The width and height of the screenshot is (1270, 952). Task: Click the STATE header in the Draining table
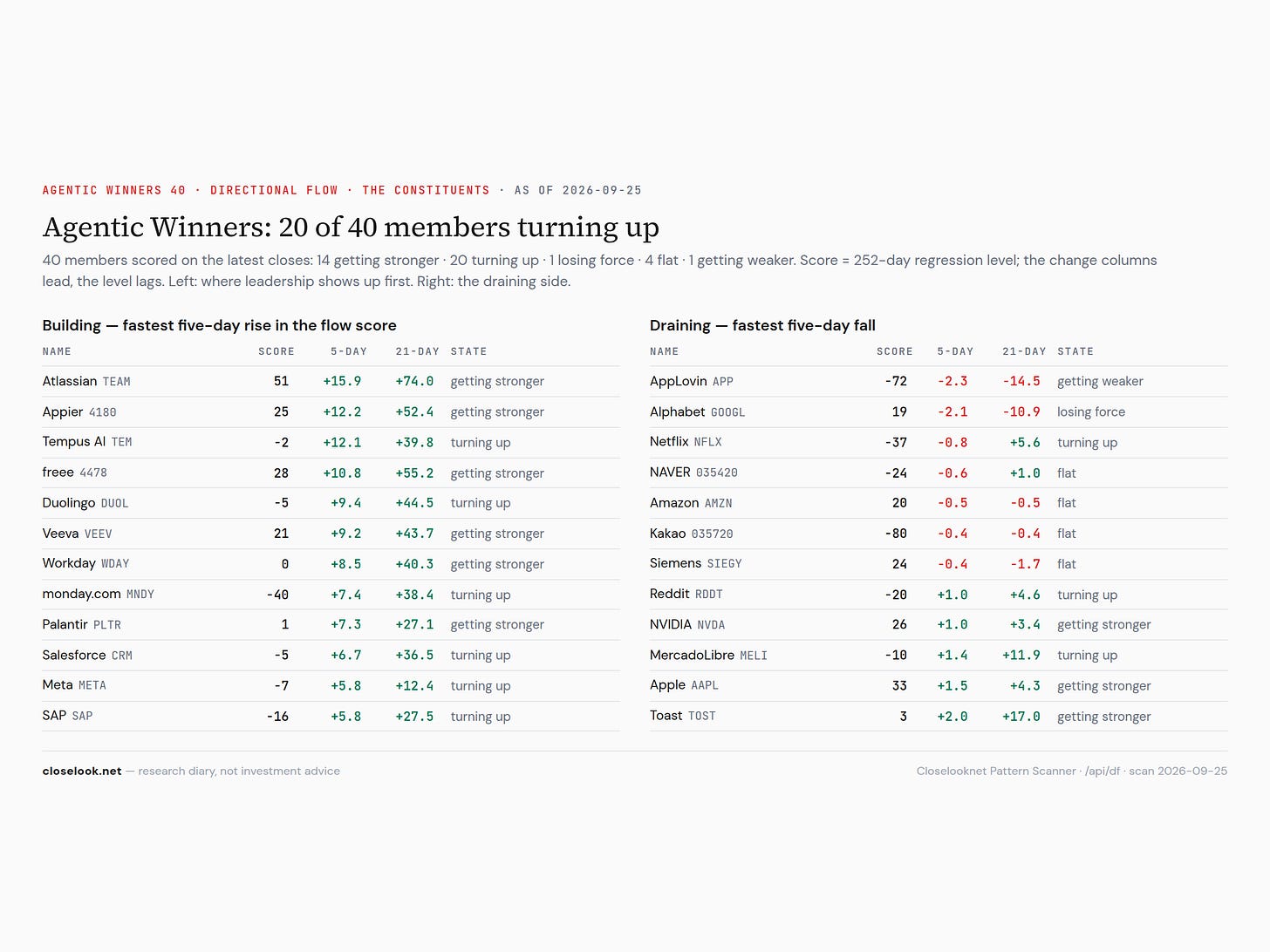(1075, 351)
